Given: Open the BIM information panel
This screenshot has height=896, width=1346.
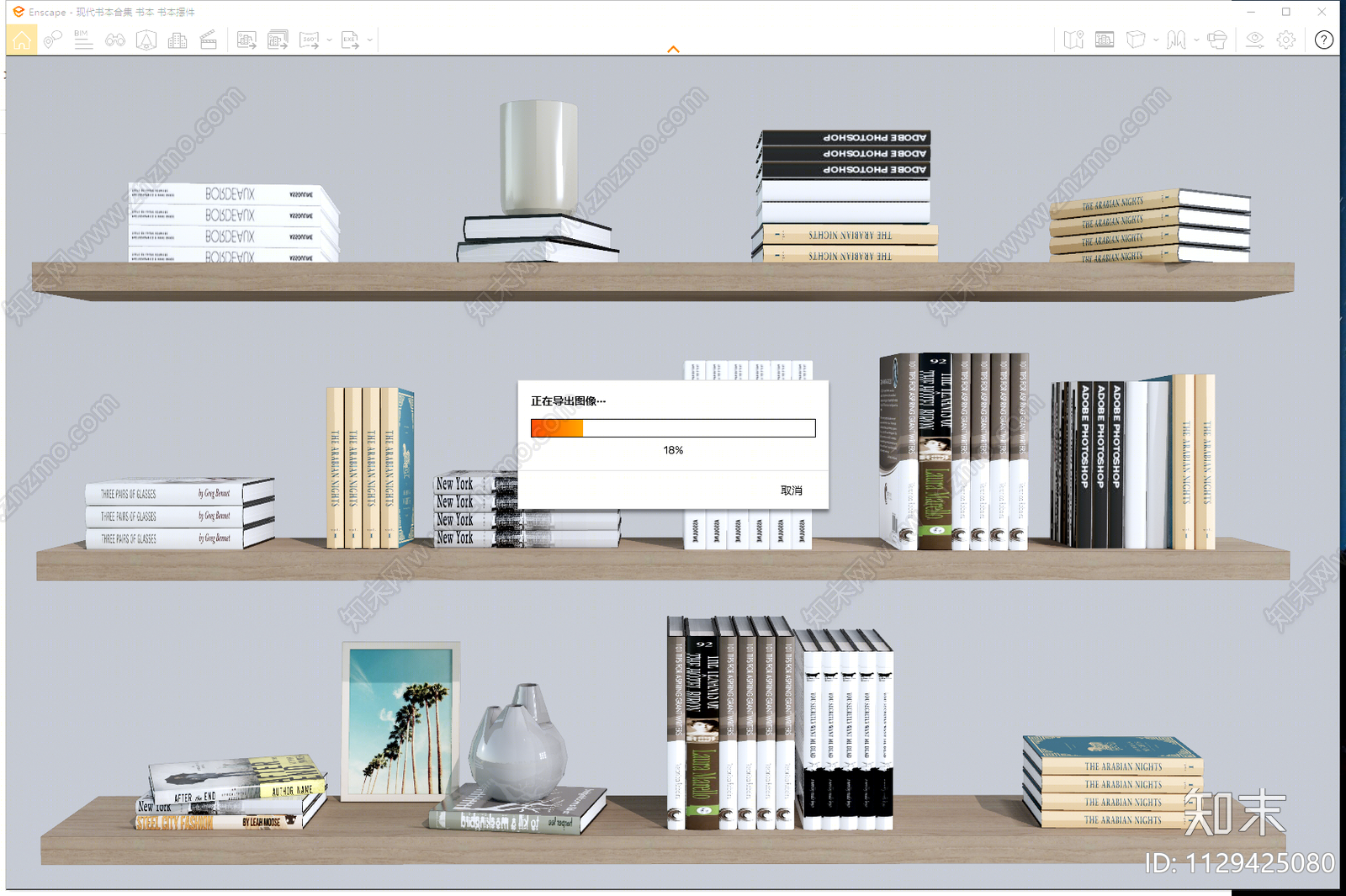Looking at the screenshot, I should tap(83, 40).
